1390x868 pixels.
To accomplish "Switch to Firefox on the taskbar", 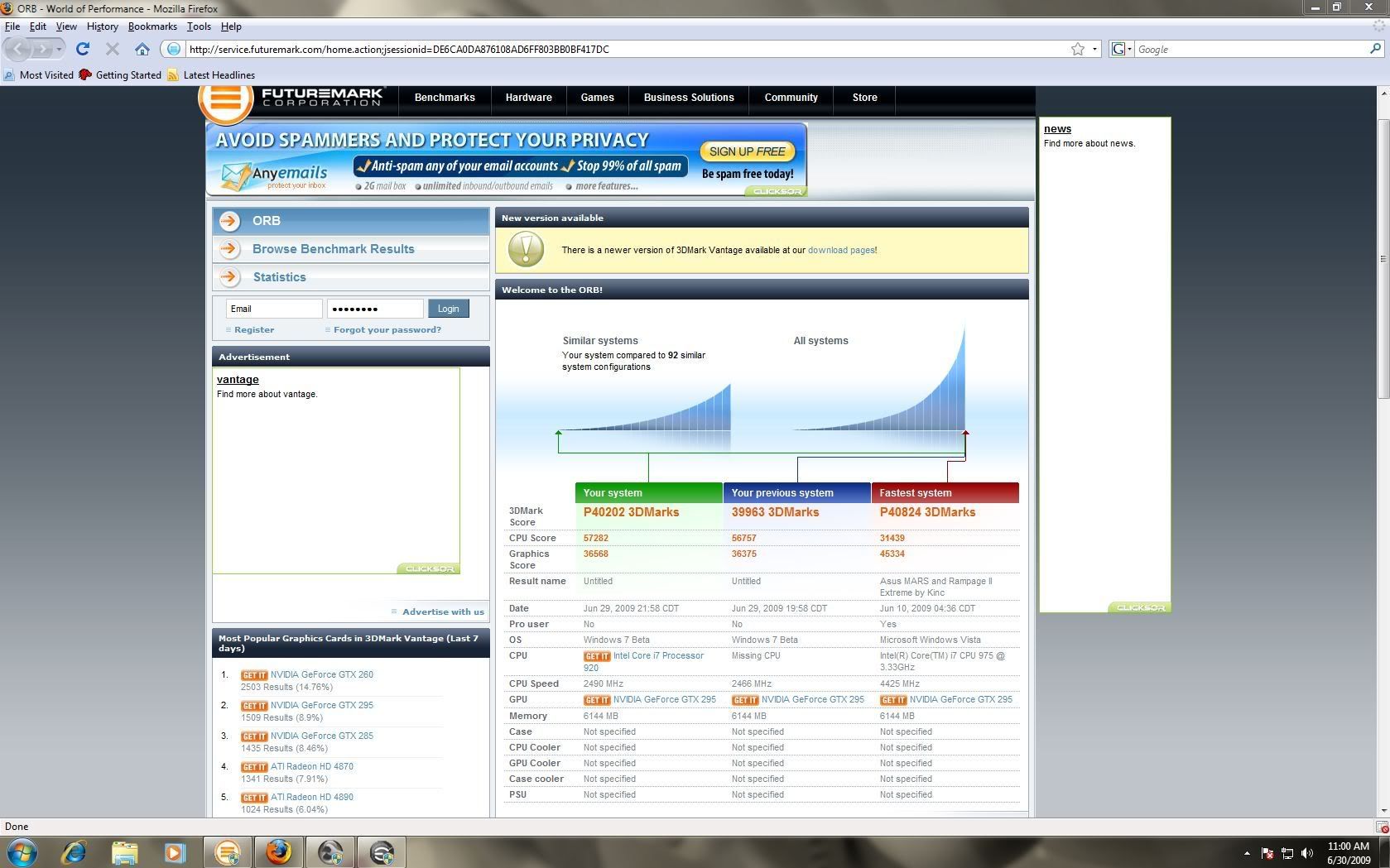I will click(x=279, y=852).
